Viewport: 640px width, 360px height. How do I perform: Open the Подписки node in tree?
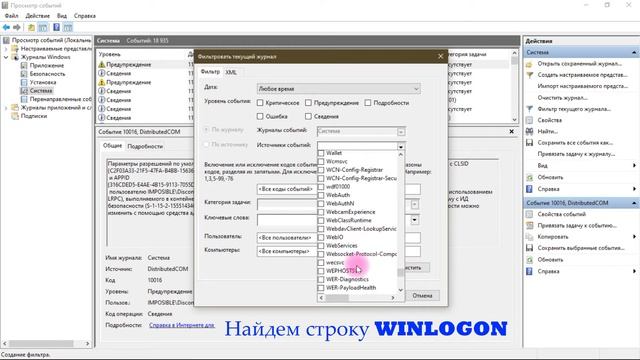33,116
